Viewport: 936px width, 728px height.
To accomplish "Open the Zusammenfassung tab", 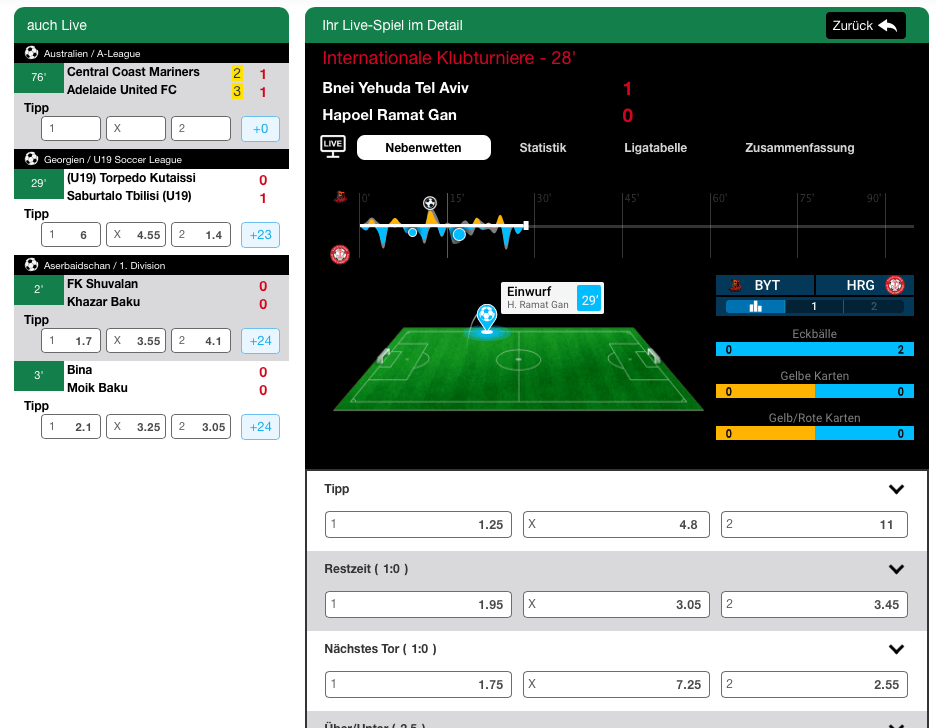I will click(x=799, y=147).
